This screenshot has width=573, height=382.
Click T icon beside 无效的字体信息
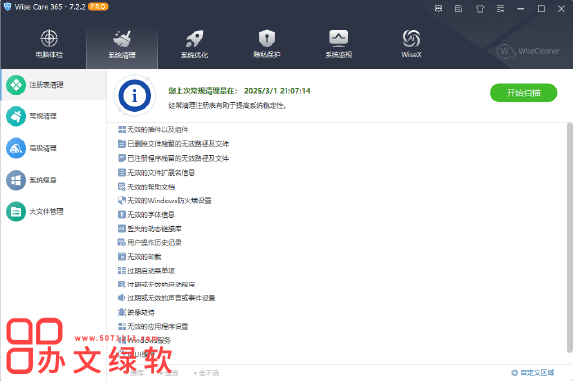[x=122, y=215]
